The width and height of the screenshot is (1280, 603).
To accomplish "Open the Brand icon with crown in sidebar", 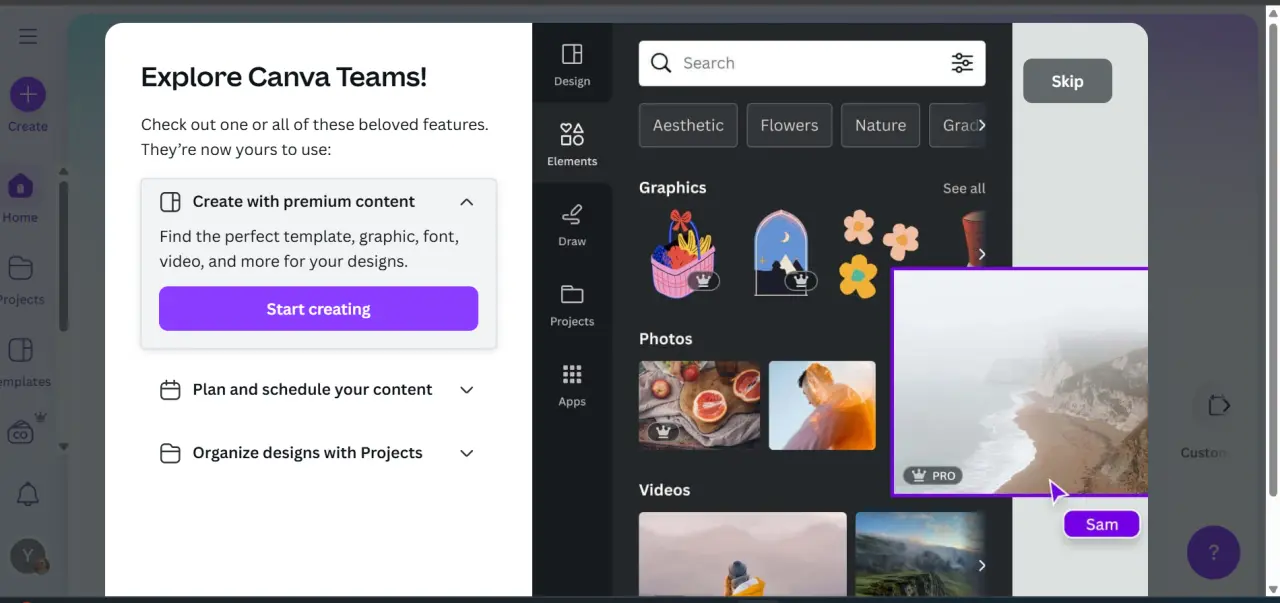I will click(x=22, y=430).
